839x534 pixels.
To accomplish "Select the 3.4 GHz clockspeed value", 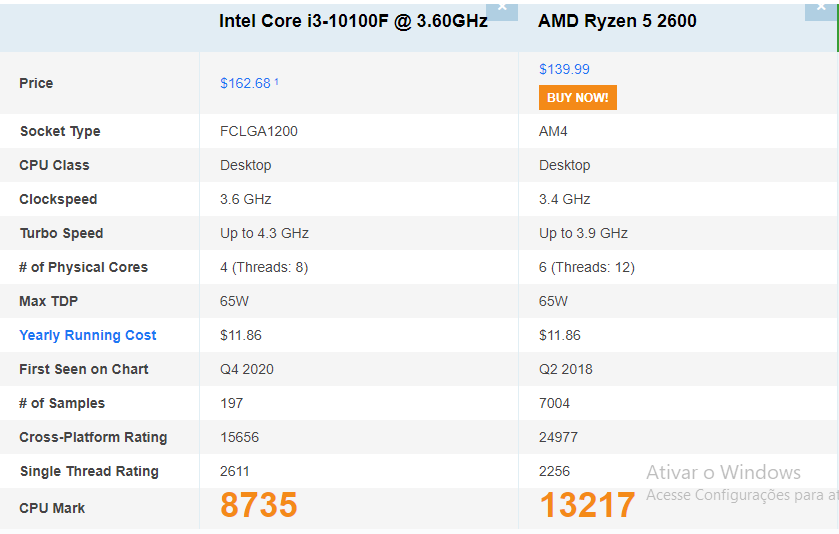I will [x=565, y=199].
